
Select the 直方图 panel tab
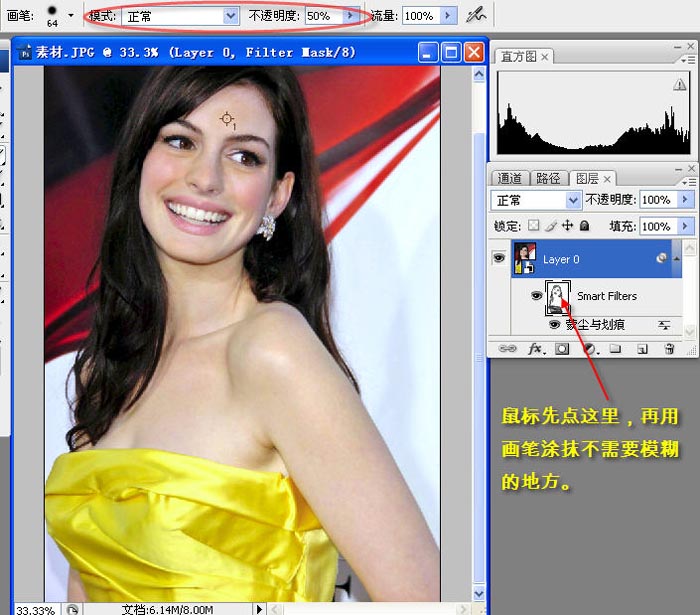tap(518, 57)
